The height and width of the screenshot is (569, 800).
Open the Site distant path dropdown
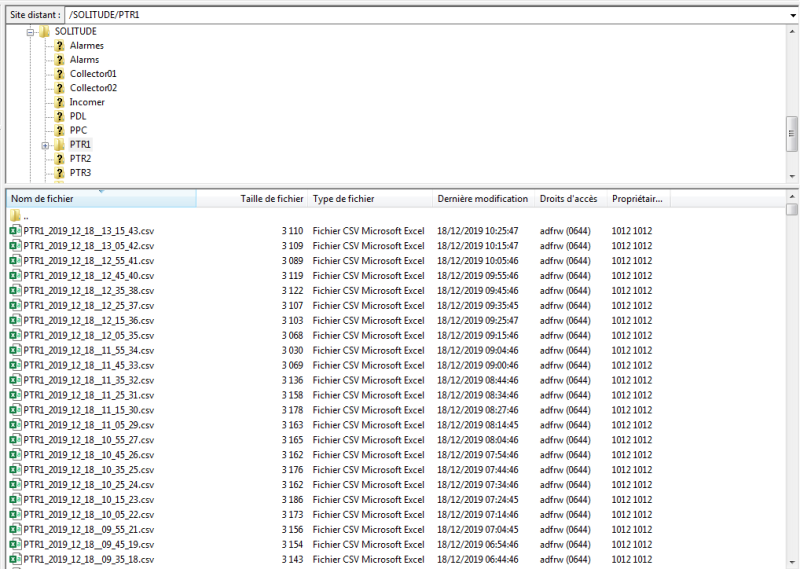(791, 16)
